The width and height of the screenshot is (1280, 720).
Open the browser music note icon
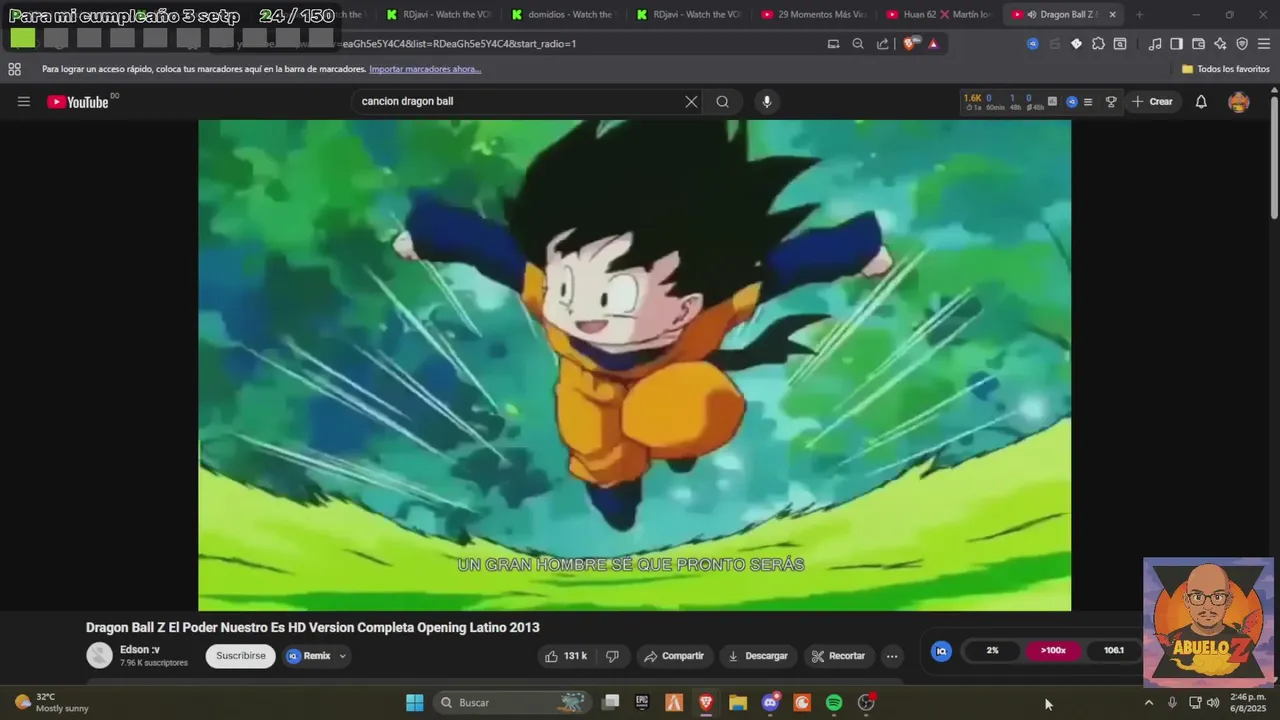(x=1155, y=43)
